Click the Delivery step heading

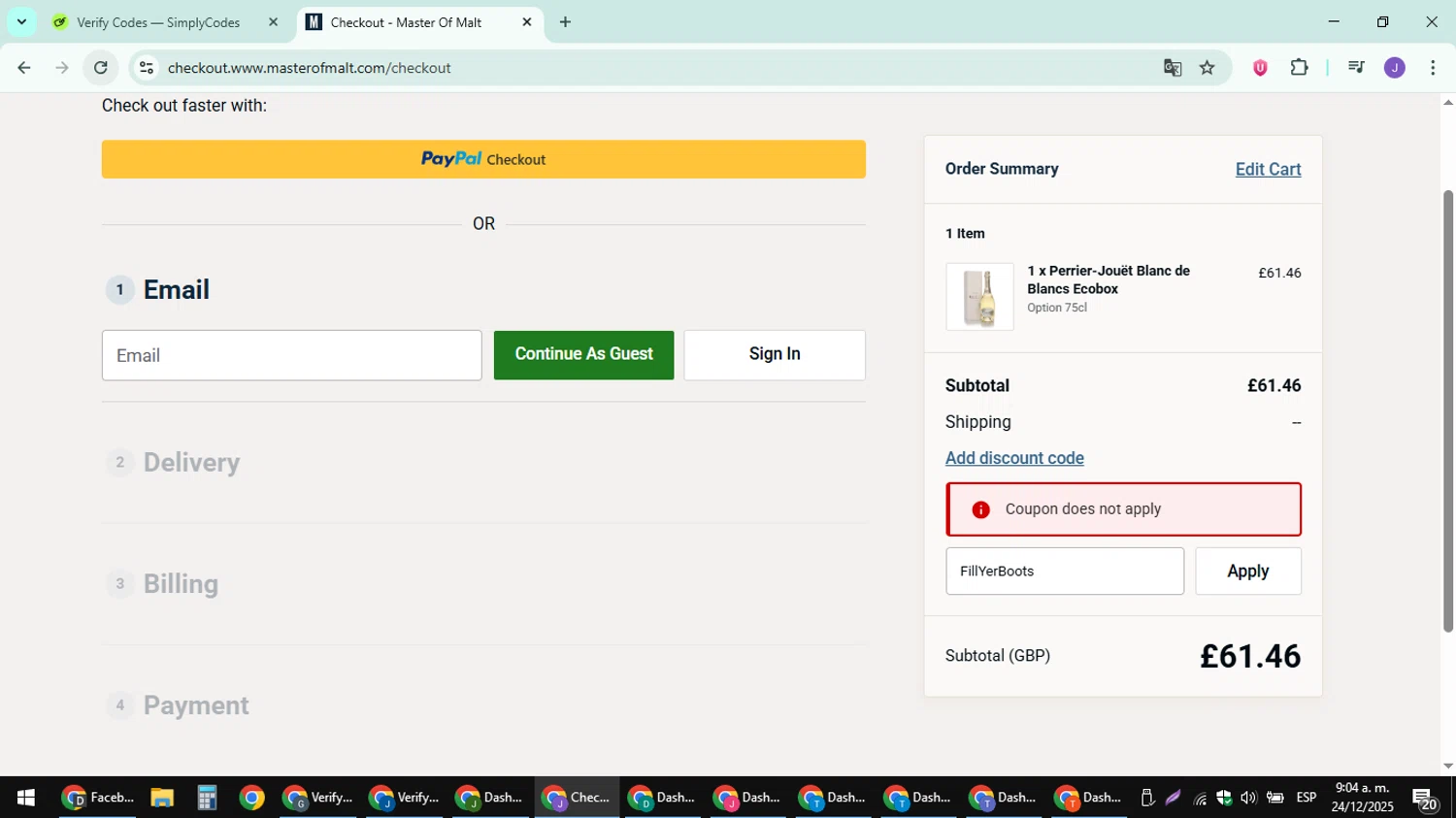click(191, 463)
